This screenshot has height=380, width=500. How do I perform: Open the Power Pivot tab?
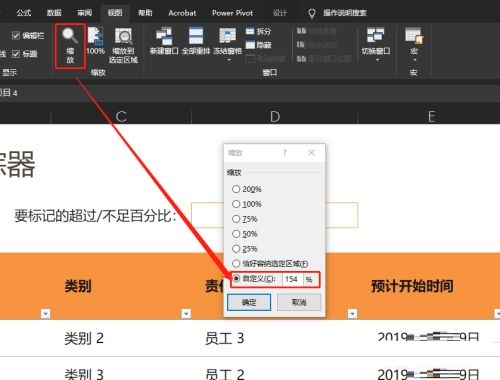point(232,13)
